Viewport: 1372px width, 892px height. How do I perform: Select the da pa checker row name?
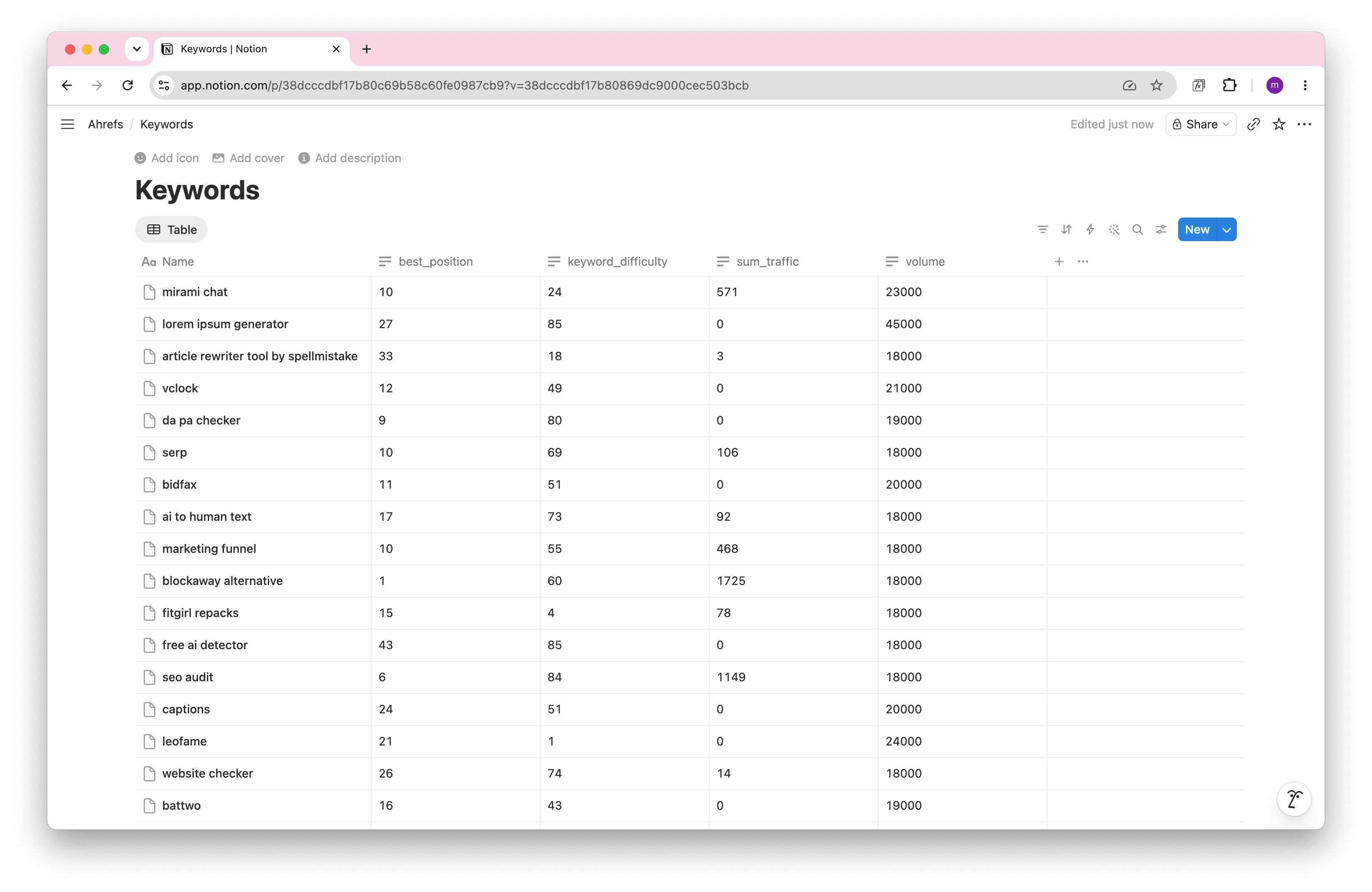[201, 421]
